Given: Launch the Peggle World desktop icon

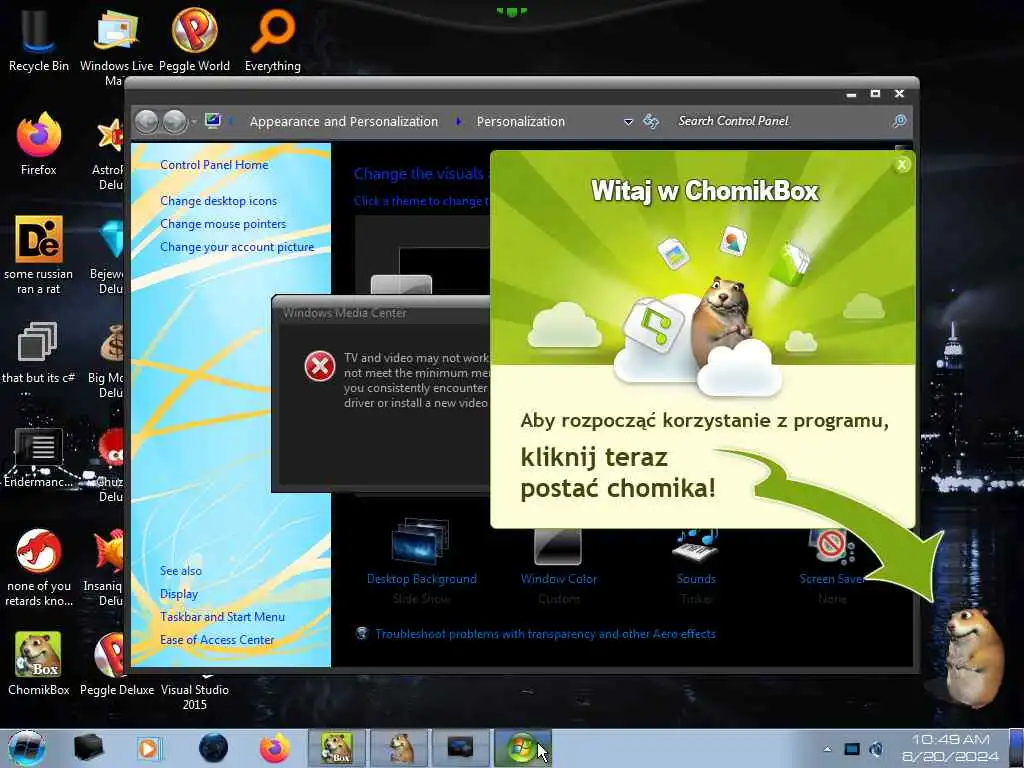Looking at the screenshot, I should 194,39.
